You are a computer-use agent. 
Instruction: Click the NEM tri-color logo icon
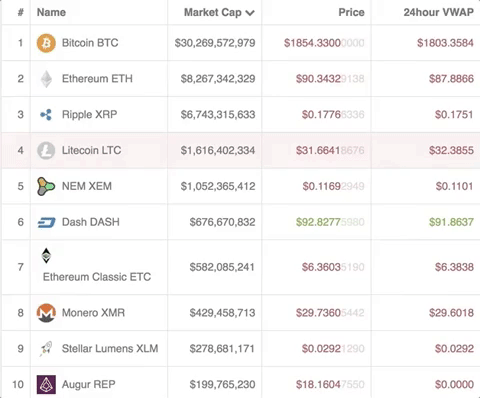[46, 186]
